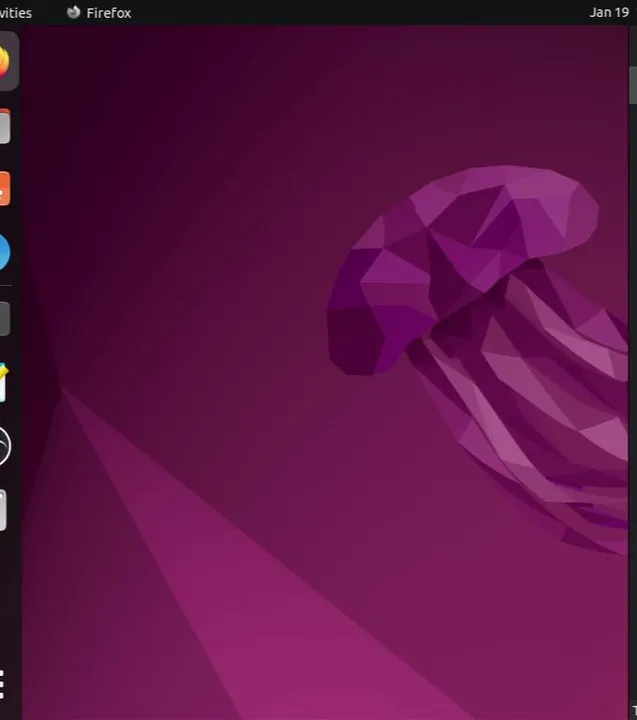Click the dark gray square dock icon
Image resolution: width=637 pixels, height=720 pixels.
coord(5,319)
